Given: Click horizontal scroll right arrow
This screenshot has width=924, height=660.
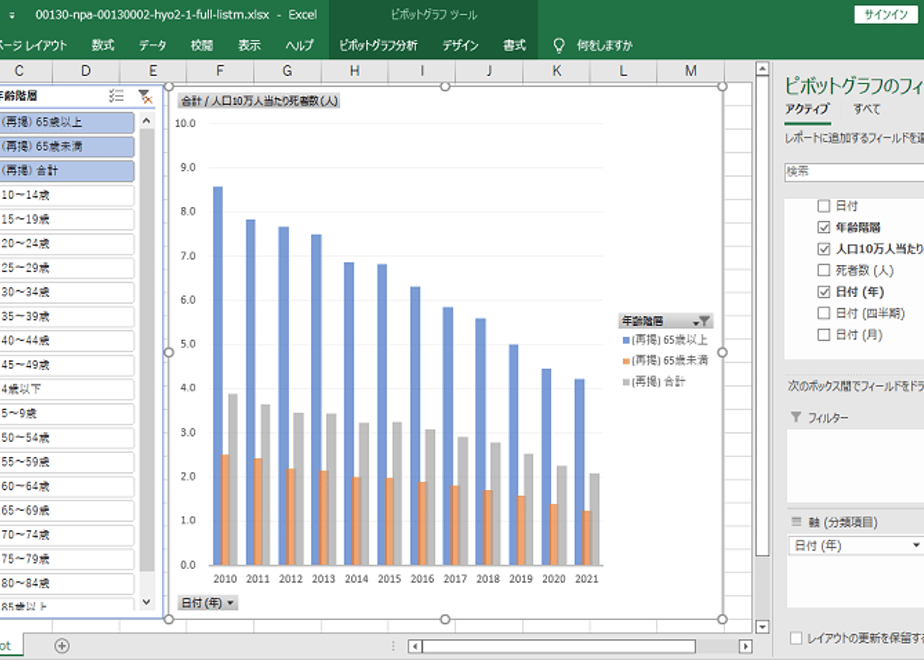Looking at the screenshot, I should (745, 646).
